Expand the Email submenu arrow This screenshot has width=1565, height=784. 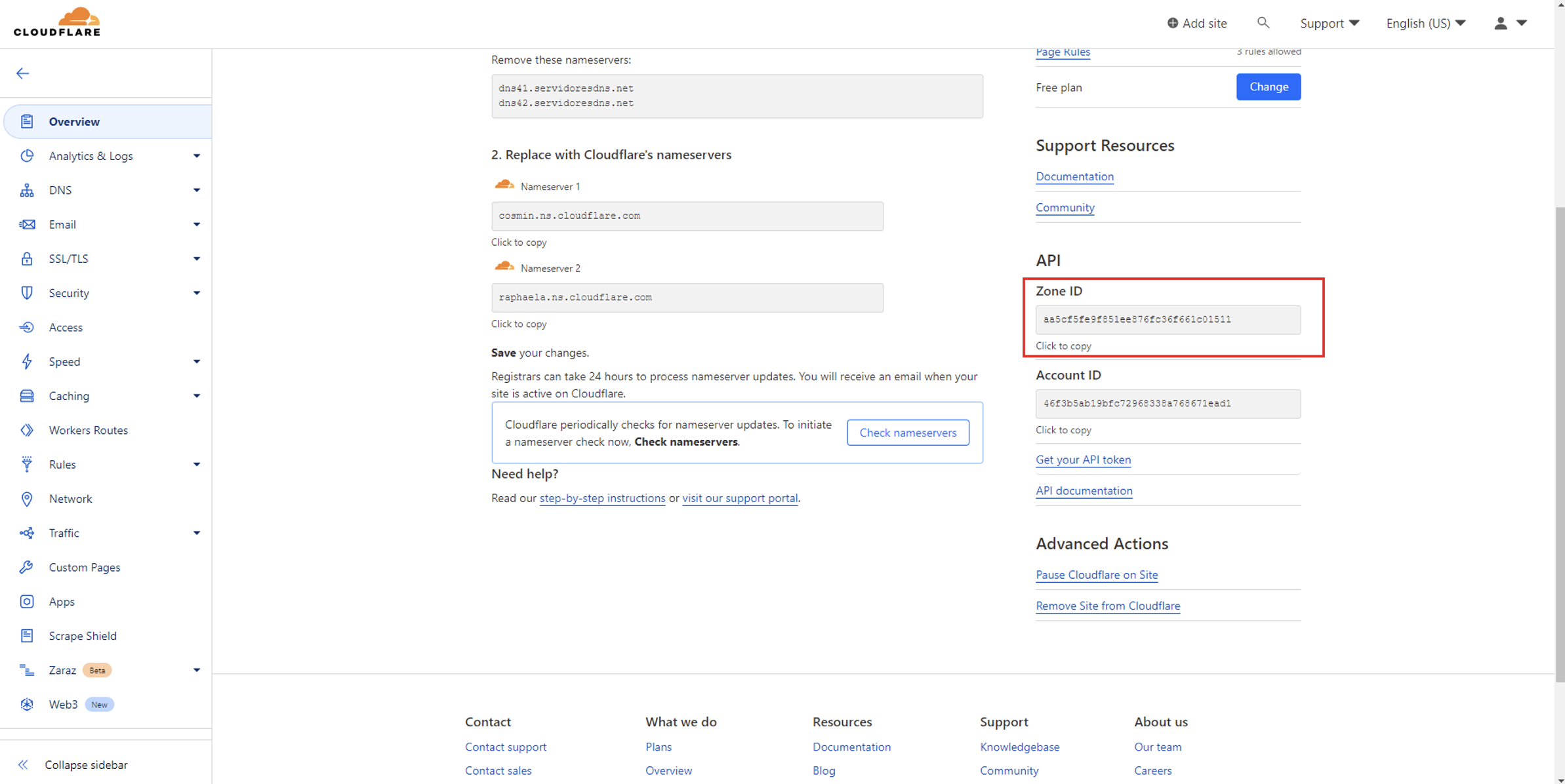[x=197, y=224]
